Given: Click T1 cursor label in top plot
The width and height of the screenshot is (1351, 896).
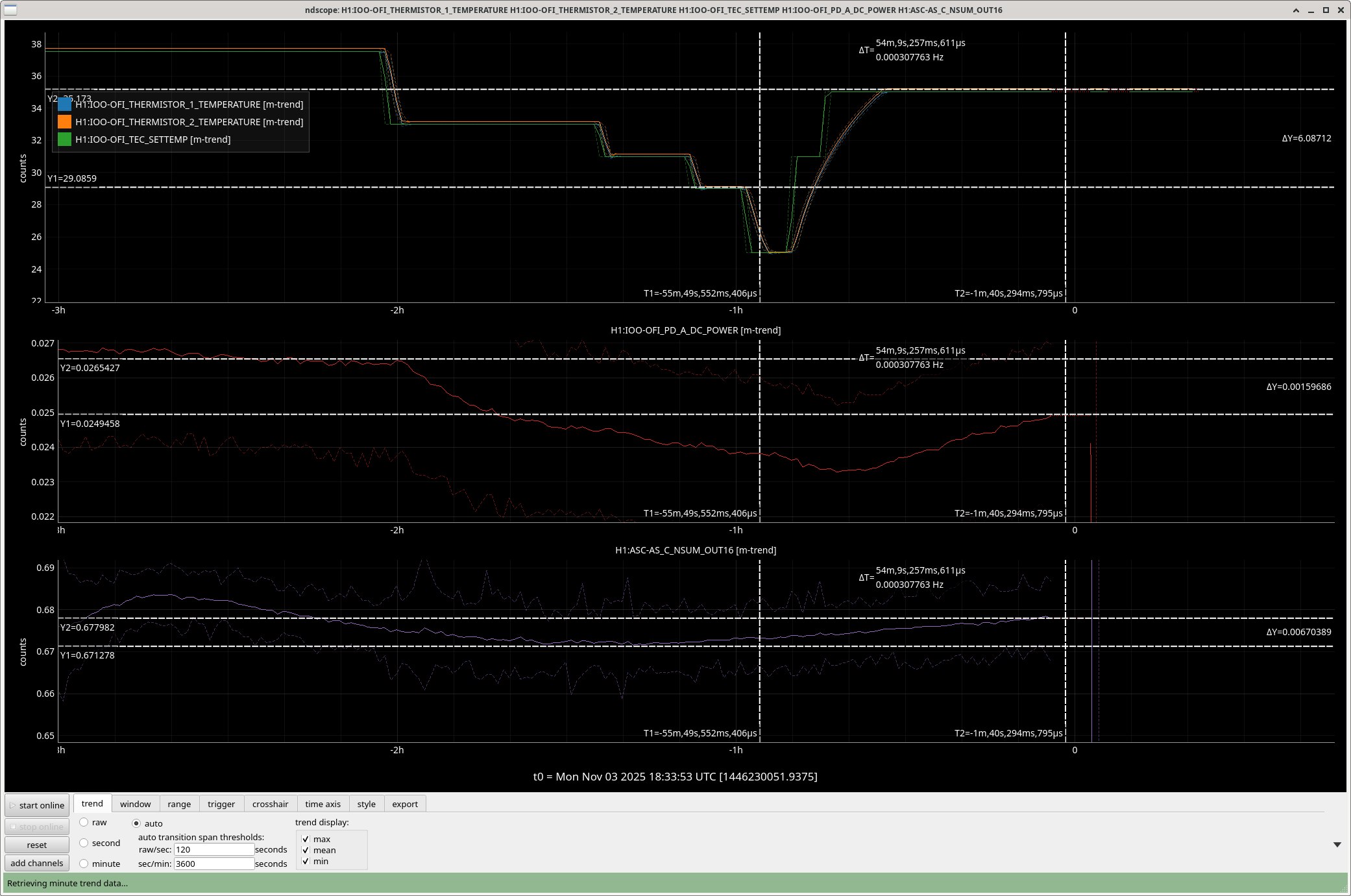Looking at the screenshot, I should click(700, 293).
